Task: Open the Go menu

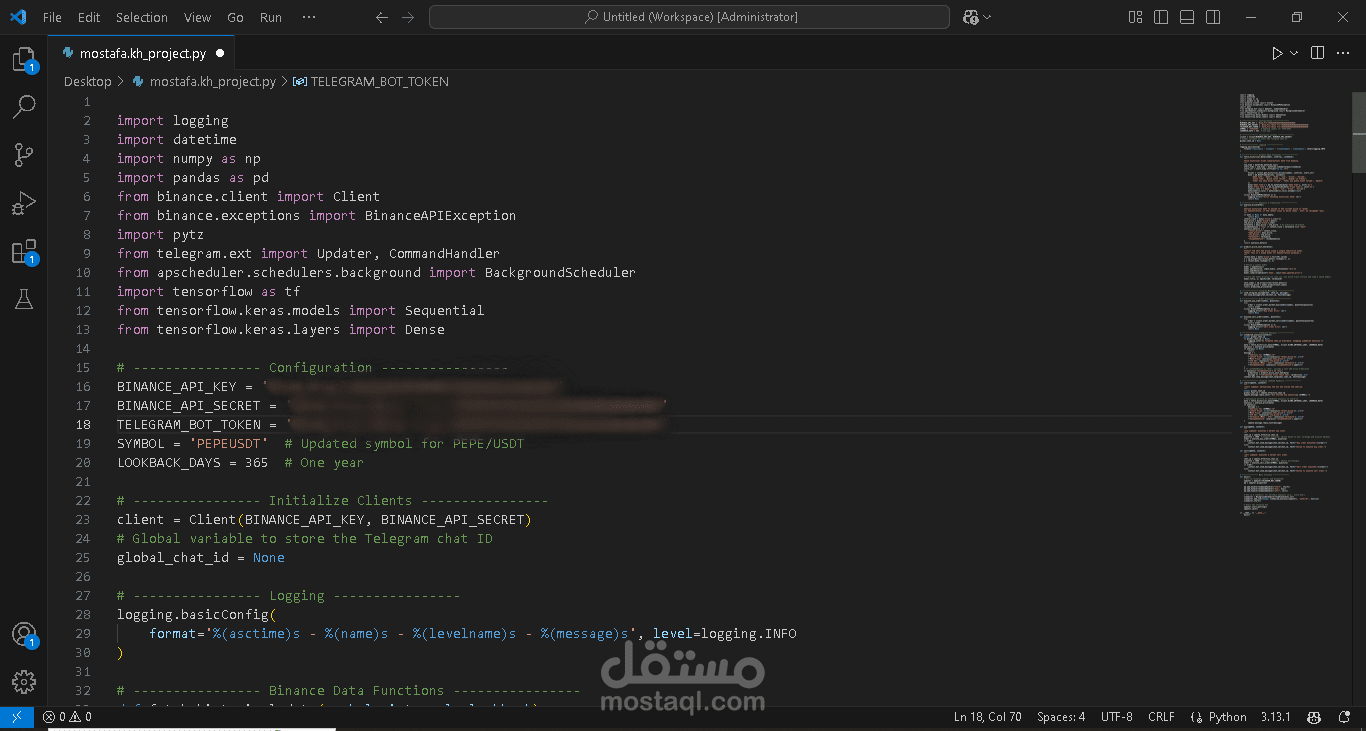Action: [235, 17]
